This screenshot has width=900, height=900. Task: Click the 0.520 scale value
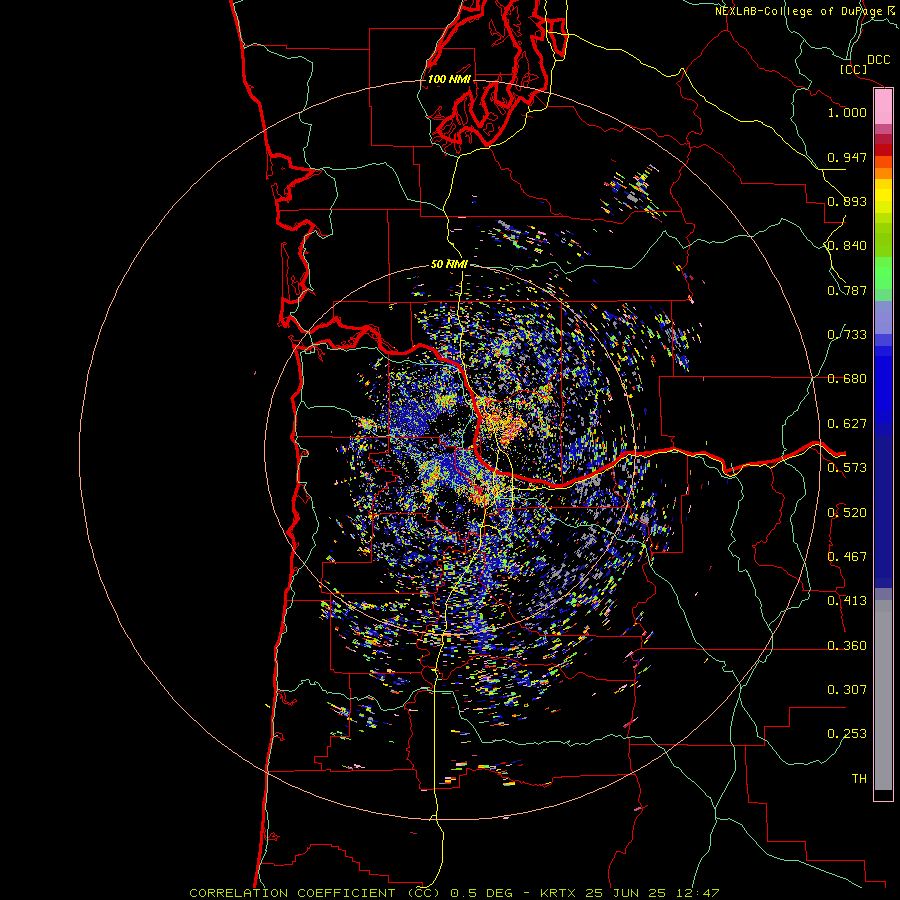point(847,513)
